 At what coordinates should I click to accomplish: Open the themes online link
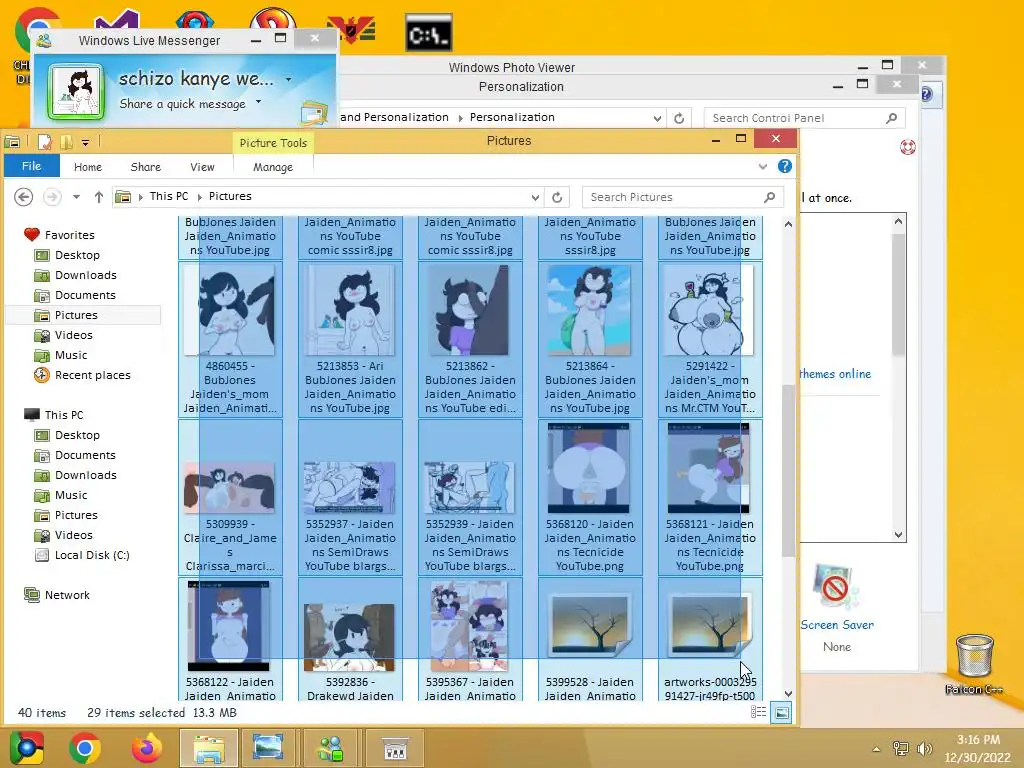click(x=835, y=374)
